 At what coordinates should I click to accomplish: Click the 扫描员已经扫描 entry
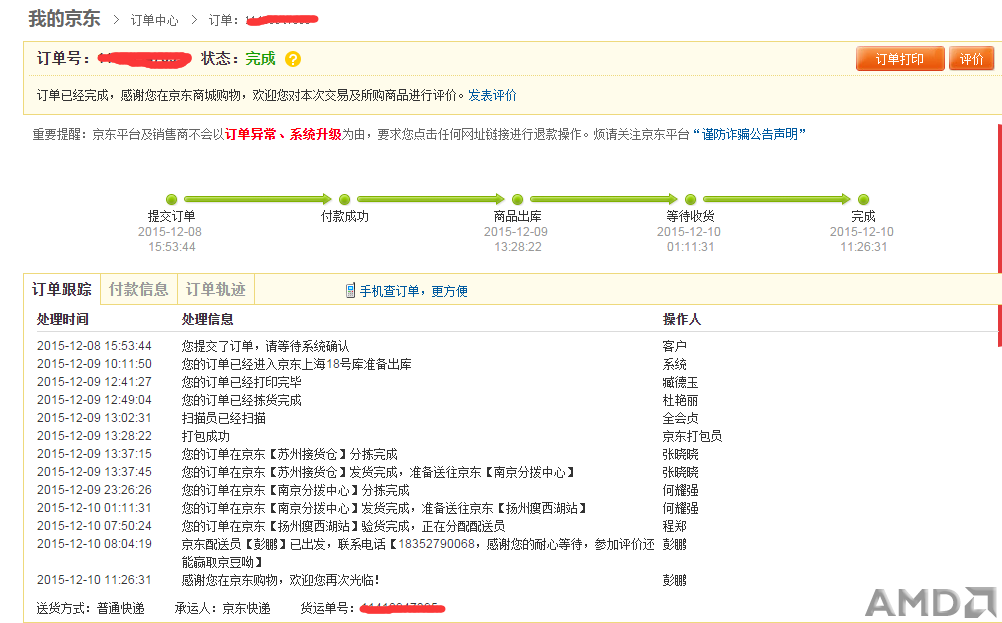click(x=224, y=419)
